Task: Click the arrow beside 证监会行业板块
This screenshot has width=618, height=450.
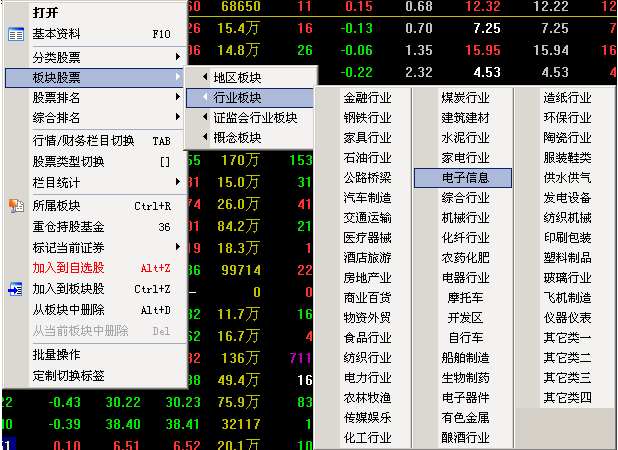Action: pos(205,117)
